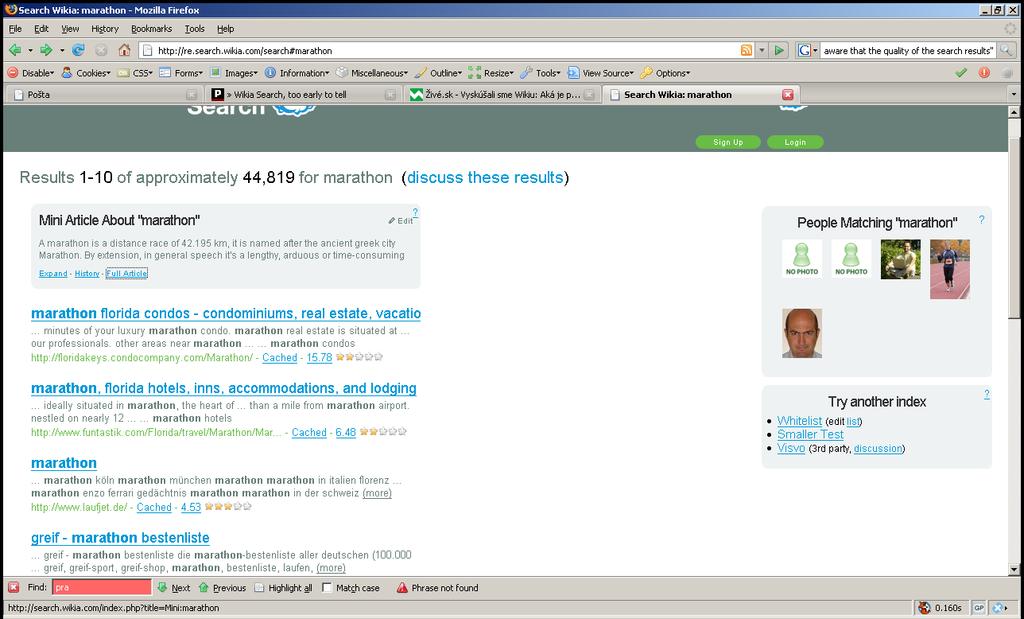The height and width of the screenshot is (619, 1024).
Task: Click Expand link in mini article
Action: [53, 274]
